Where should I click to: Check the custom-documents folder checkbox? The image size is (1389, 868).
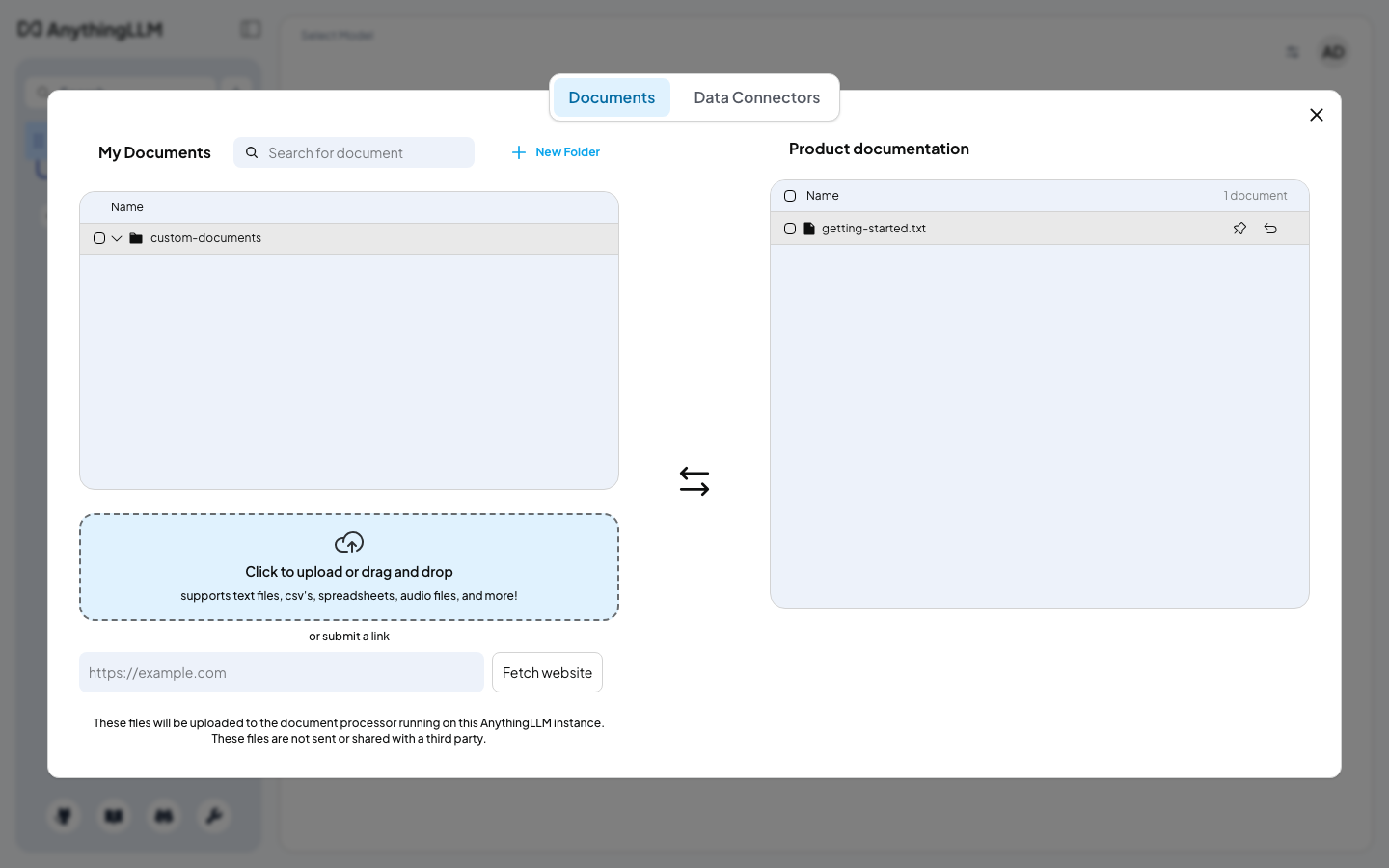click(x=99, y=238)
